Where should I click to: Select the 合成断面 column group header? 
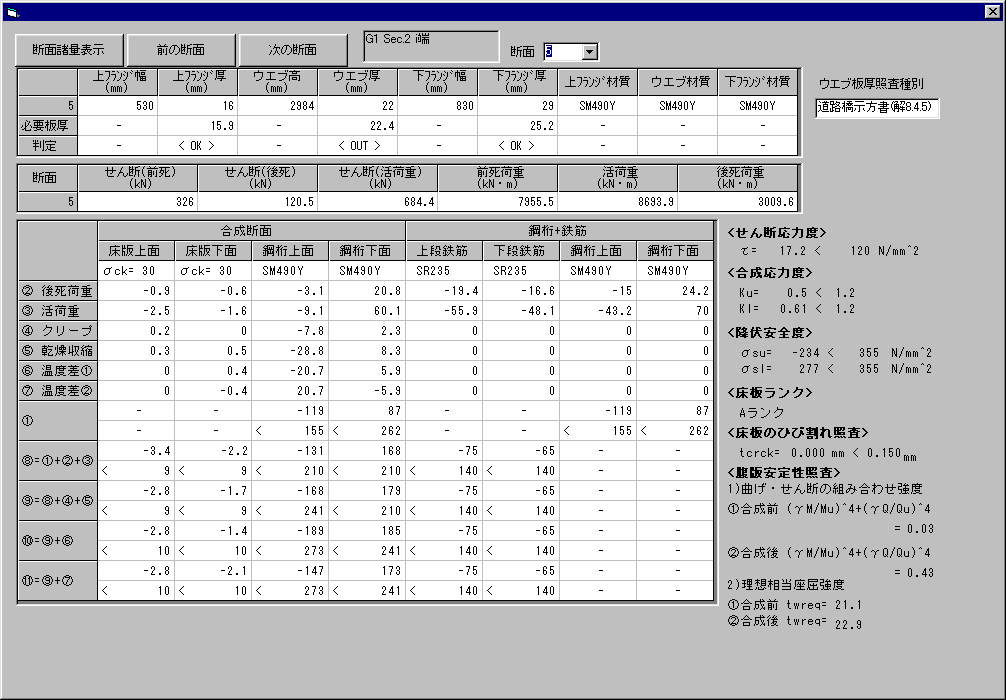click(x=252, y=231)
